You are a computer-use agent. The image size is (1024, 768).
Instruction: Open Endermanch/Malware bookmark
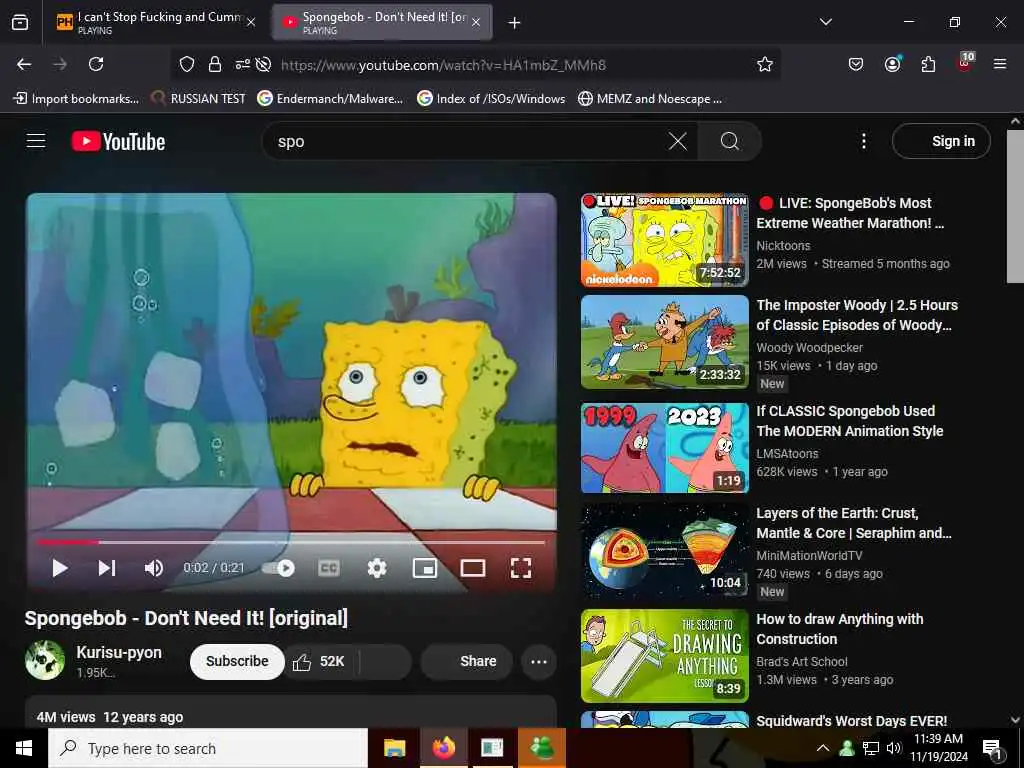[330, 99]
